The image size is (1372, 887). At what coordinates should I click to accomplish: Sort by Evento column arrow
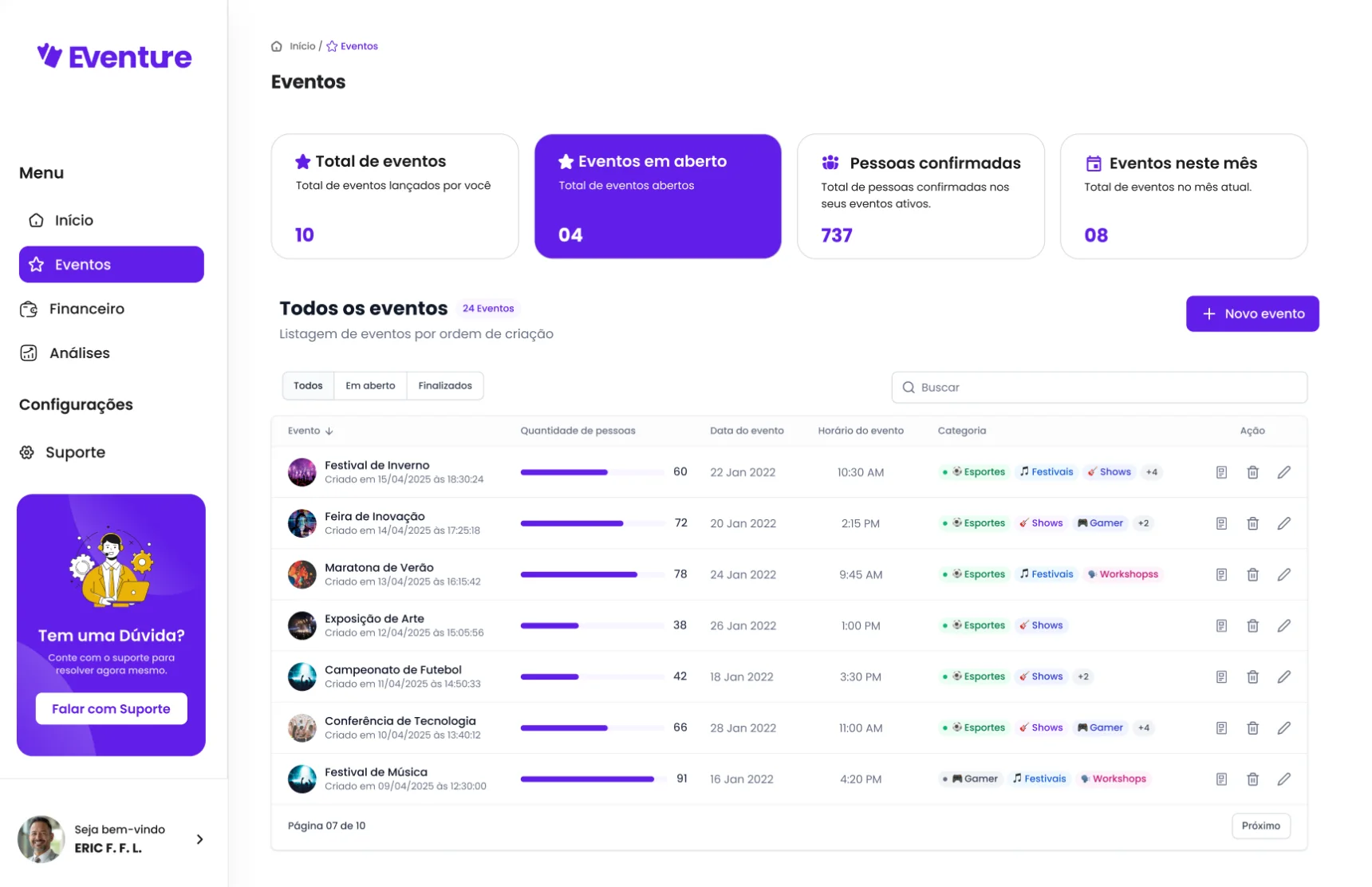click(x=329, y=431)
